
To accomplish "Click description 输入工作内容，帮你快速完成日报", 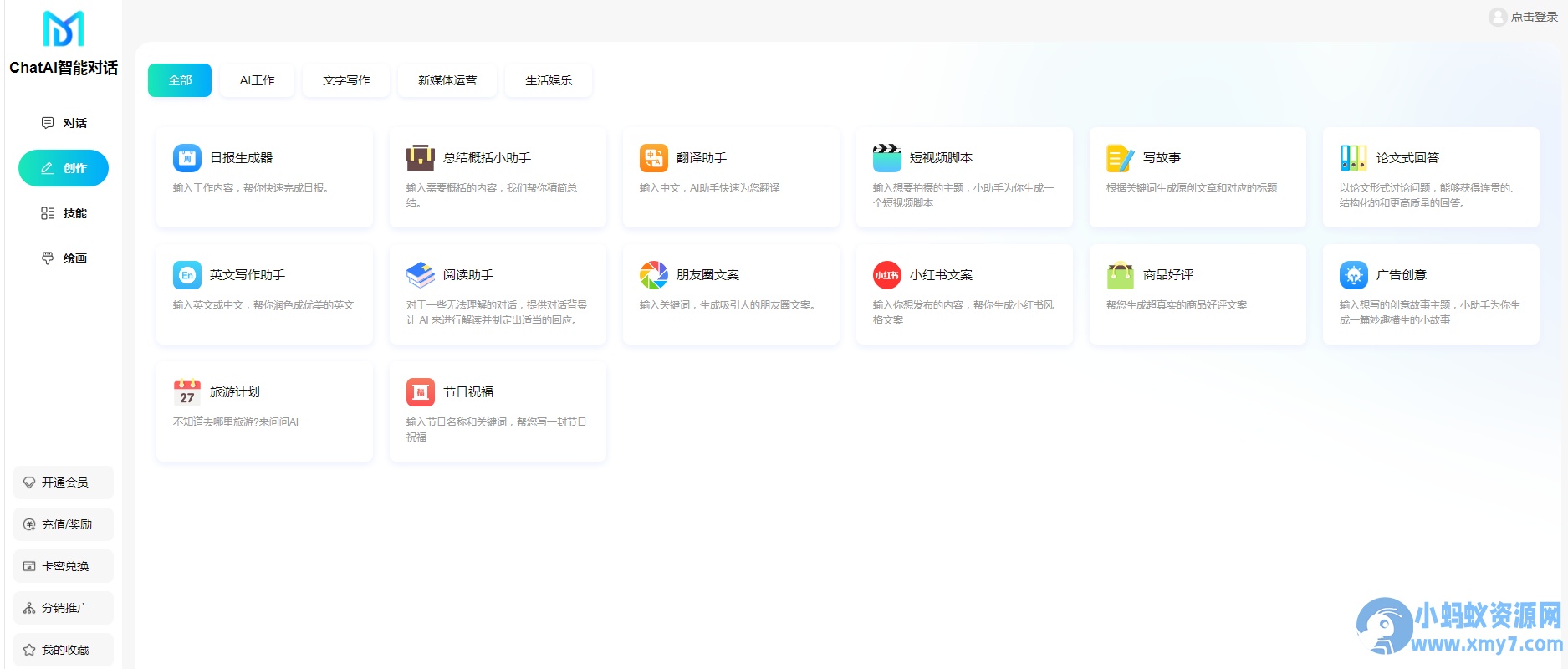I will (x=252, y=188).
